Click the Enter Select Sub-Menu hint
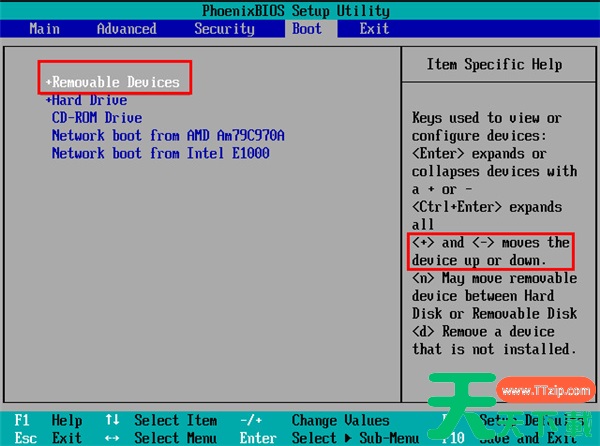The height and width of the screenshot is (446, 600). [x=329, y=438]
